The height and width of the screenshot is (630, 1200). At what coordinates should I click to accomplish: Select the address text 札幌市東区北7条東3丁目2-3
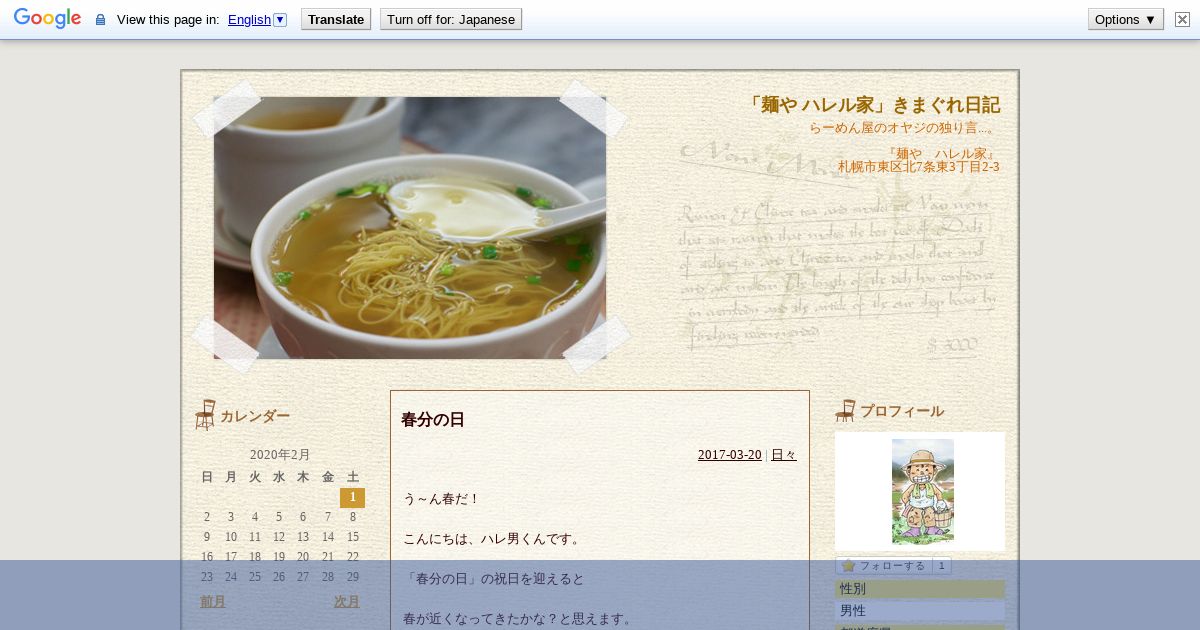[x=919, y=167]
